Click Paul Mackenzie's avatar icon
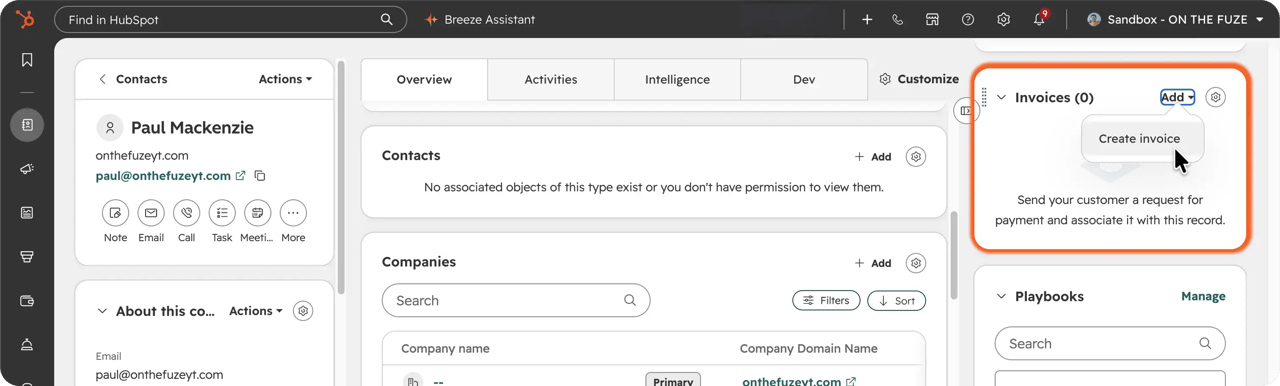The image size is (1280, 386). pyautogui.click(x=110, y=128)
